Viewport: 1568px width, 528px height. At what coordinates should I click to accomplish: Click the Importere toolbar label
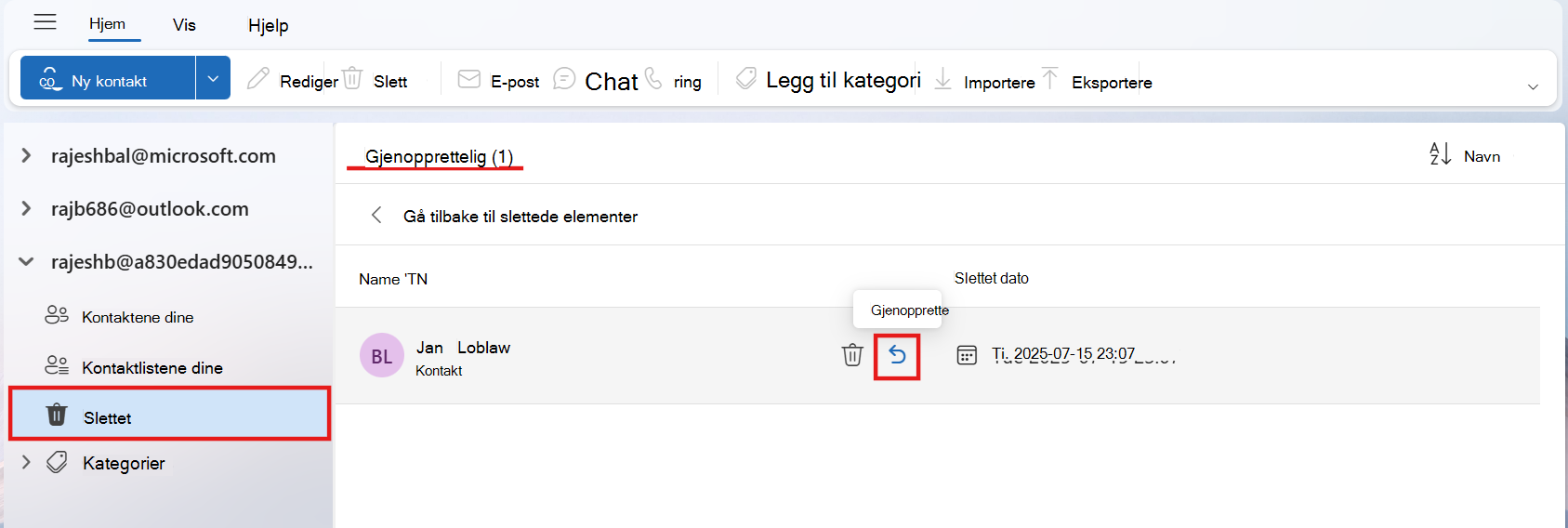999,83
